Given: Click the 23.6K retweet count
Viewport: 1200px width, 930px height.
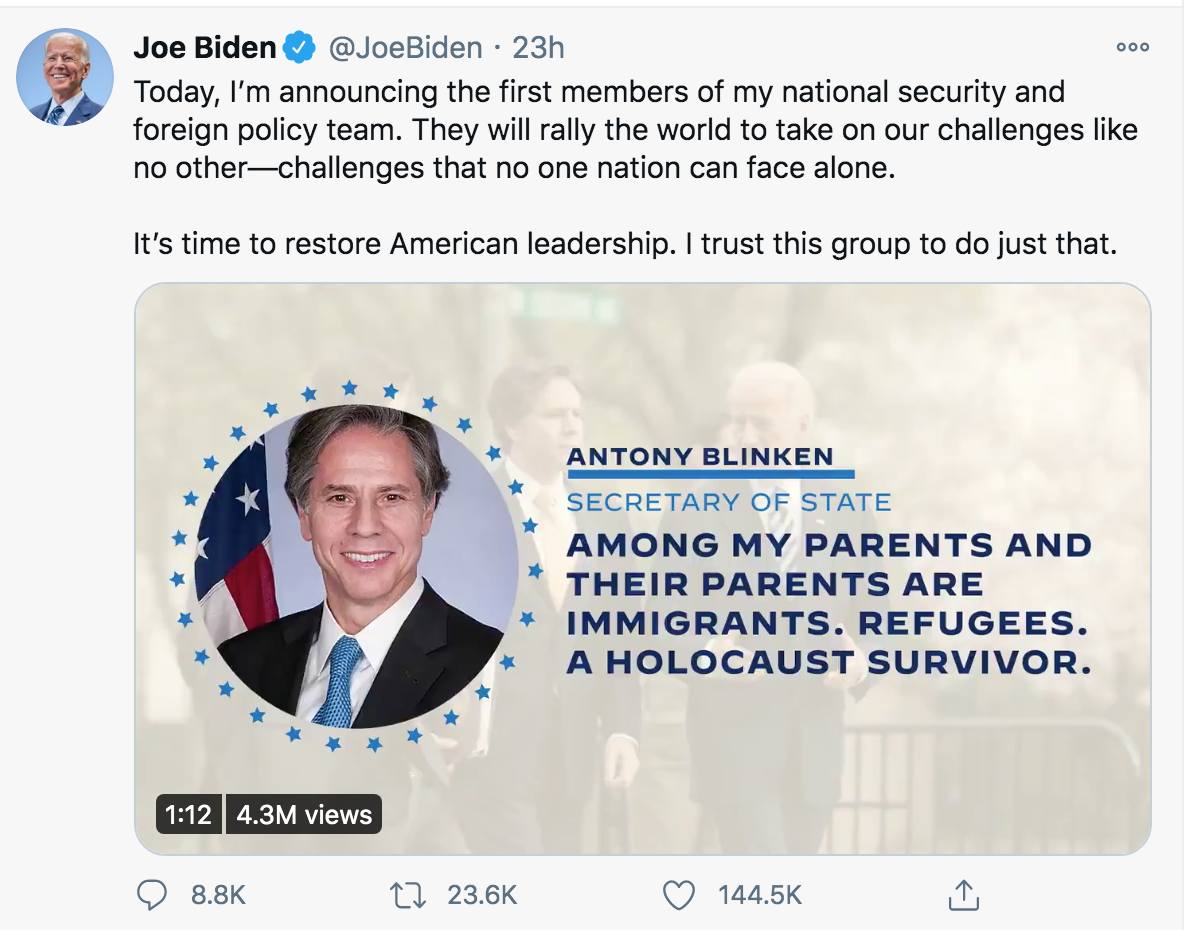Looking at the screenshot, I should point(482,894).
